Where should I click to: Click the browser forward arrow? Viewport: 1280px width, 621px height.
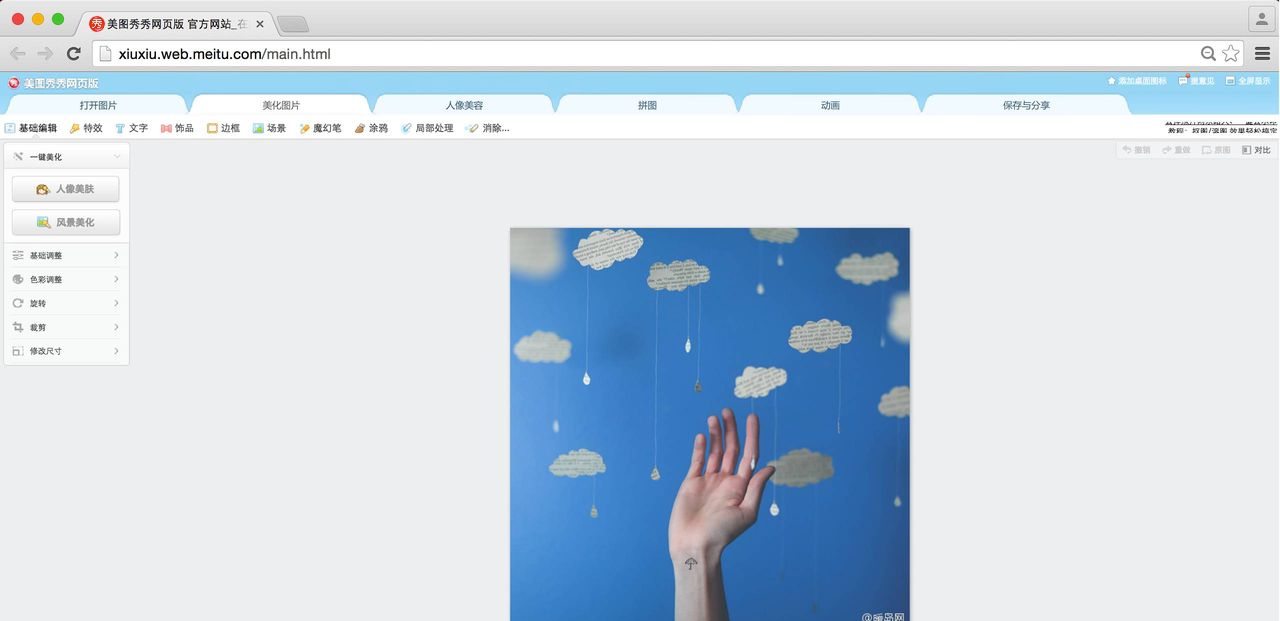(45, 54)
